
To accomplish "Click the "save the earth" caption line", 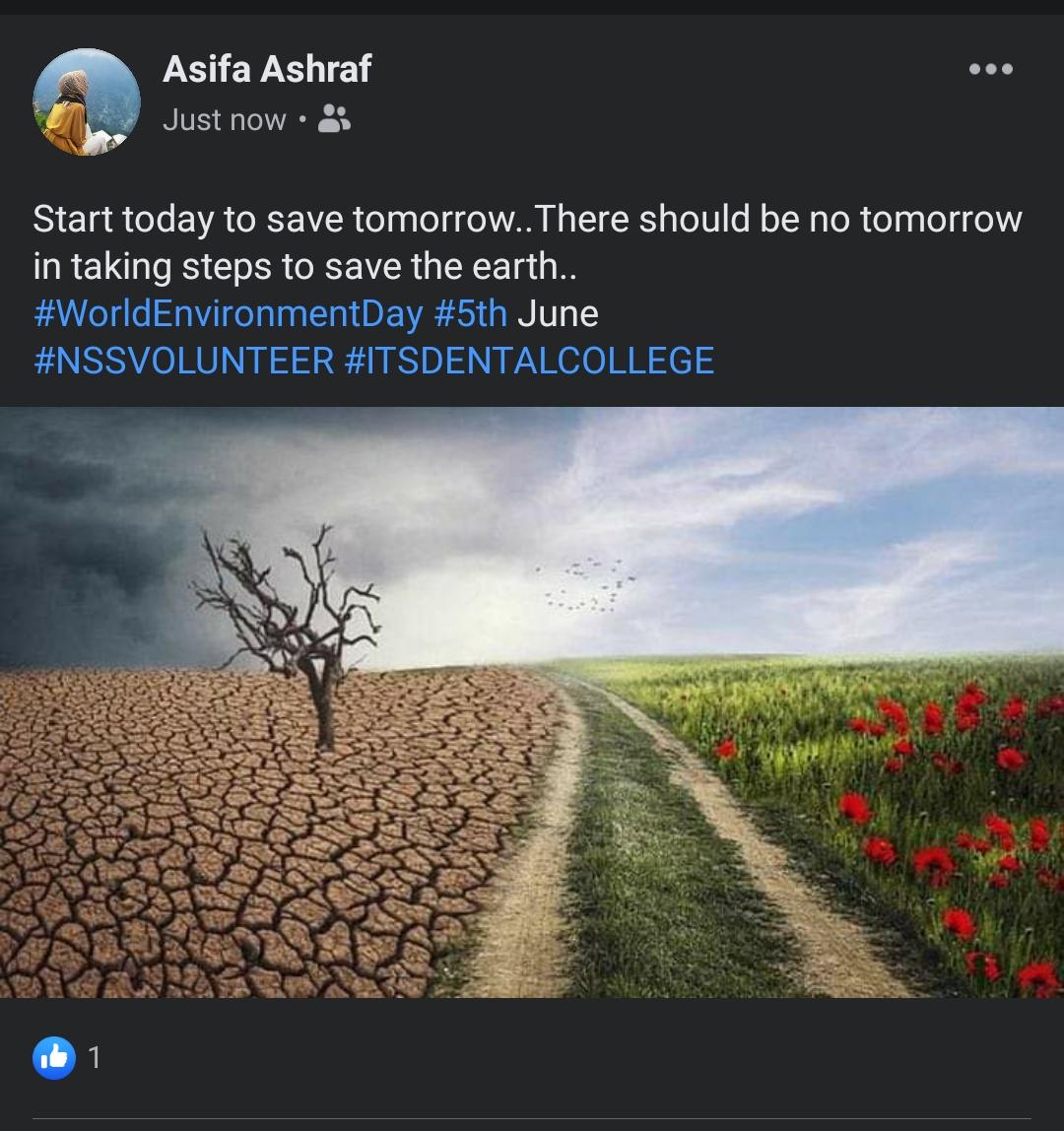I will (x=304, y=266).
